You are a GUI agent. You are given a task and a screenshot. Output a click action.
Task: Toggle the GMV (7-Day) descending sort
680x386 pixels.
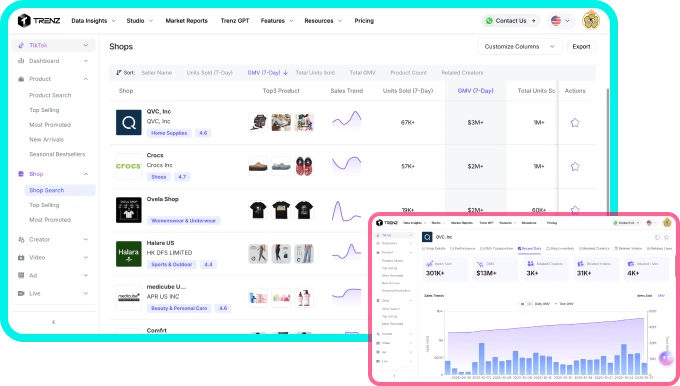coord(268,73)
